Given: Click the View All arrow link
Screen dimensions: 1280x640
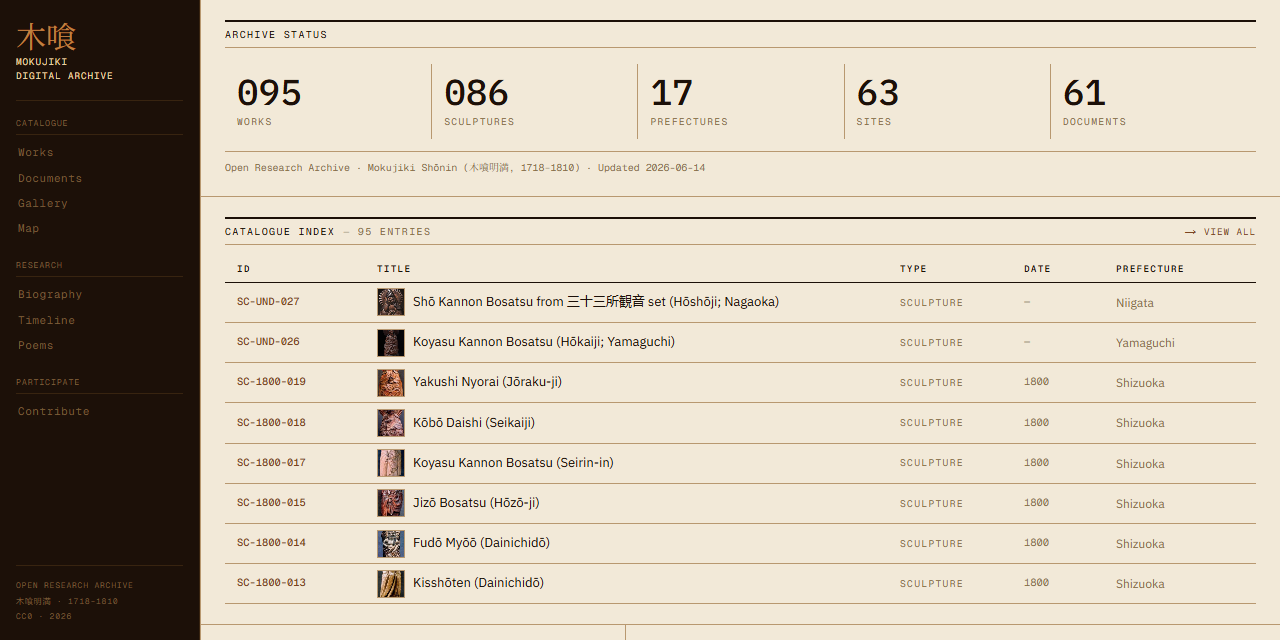Looking at the screenshot, I should coord(1220,232).
